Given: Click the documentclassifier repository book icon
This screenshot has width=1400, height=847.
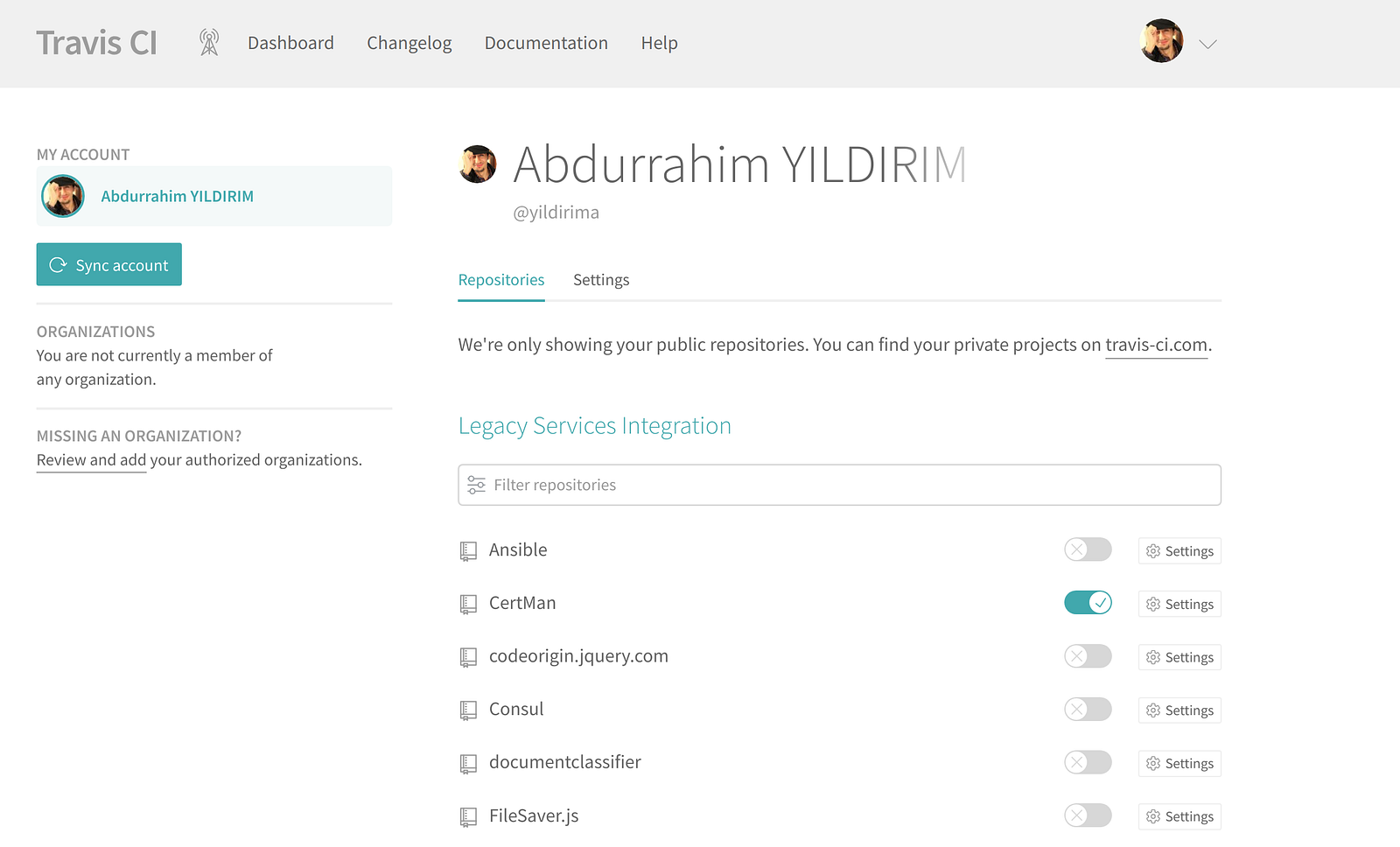Looking at the screenshot, I should click(468, 763).
